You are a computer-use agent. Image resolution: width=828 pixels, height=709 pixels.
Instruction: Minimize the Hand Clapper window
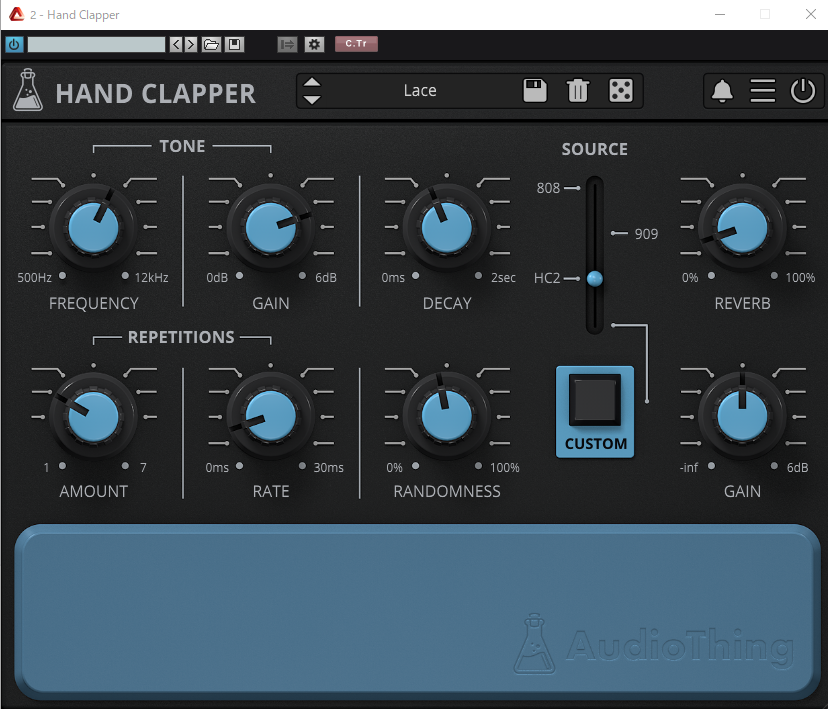(x=719, y=14)
